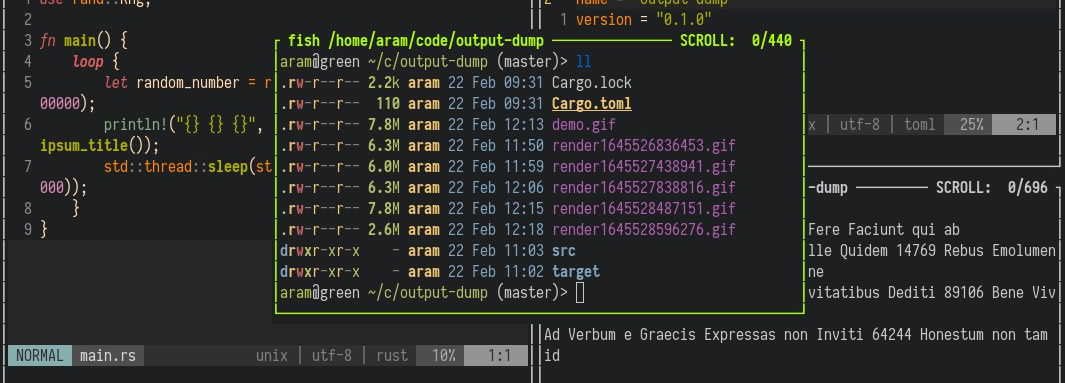Click line number 9 in editor gutter
The height and width of the screenshot is (383, 1065).
pyautogui.click(x=28, y=230)
